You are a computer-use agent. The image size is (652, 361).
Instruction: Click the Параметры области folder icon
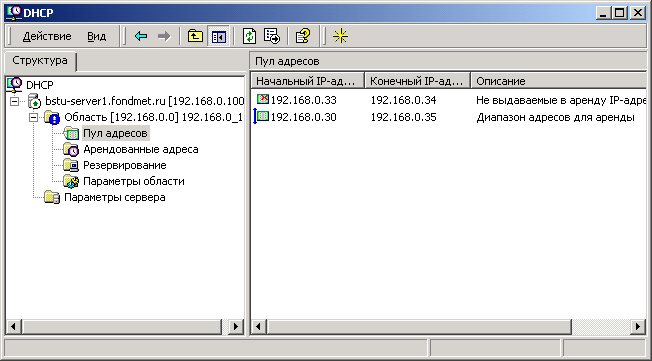tap(71, 182)
